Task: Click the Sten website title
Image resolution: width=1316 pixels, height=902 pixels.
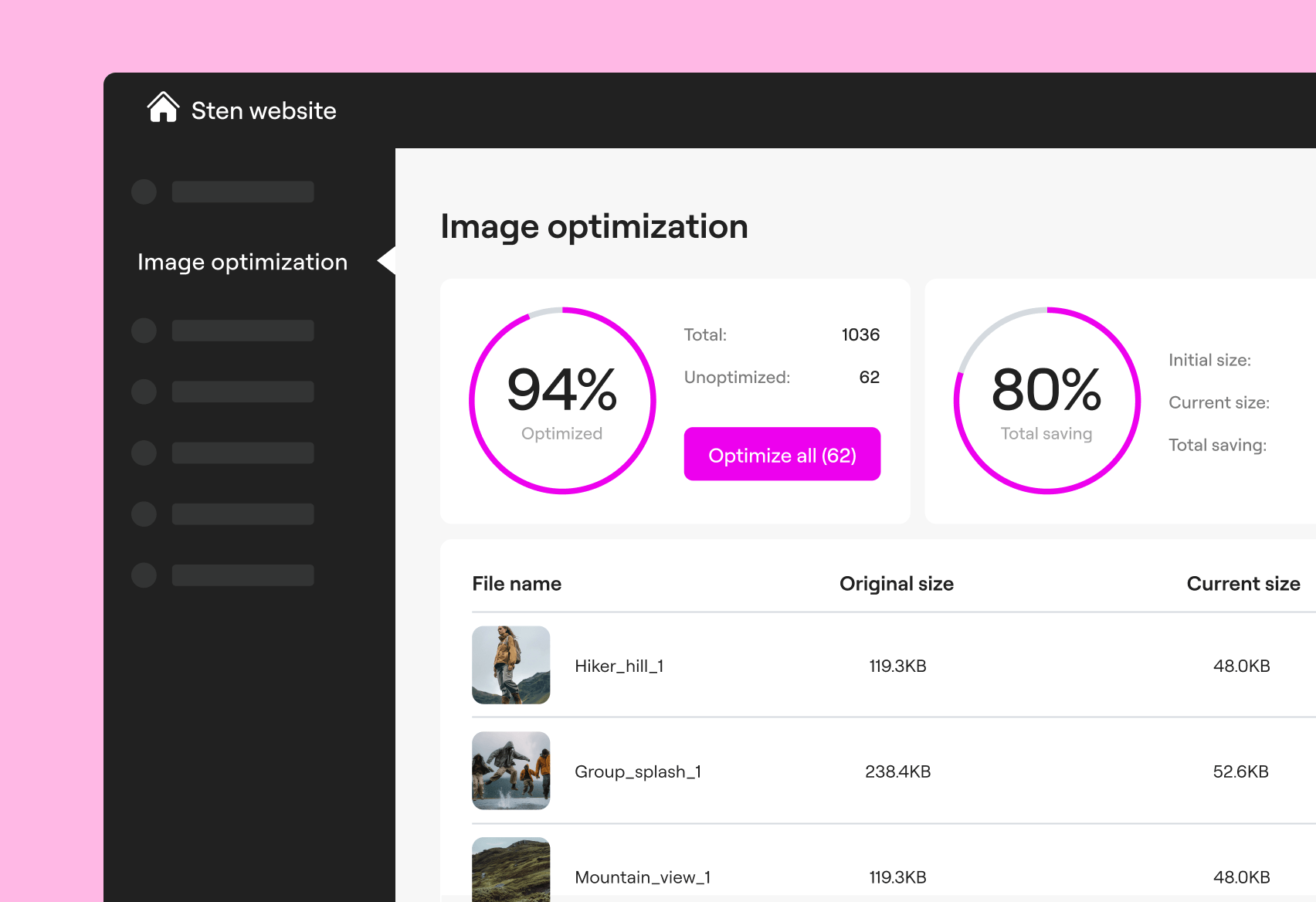Action: 263,111
